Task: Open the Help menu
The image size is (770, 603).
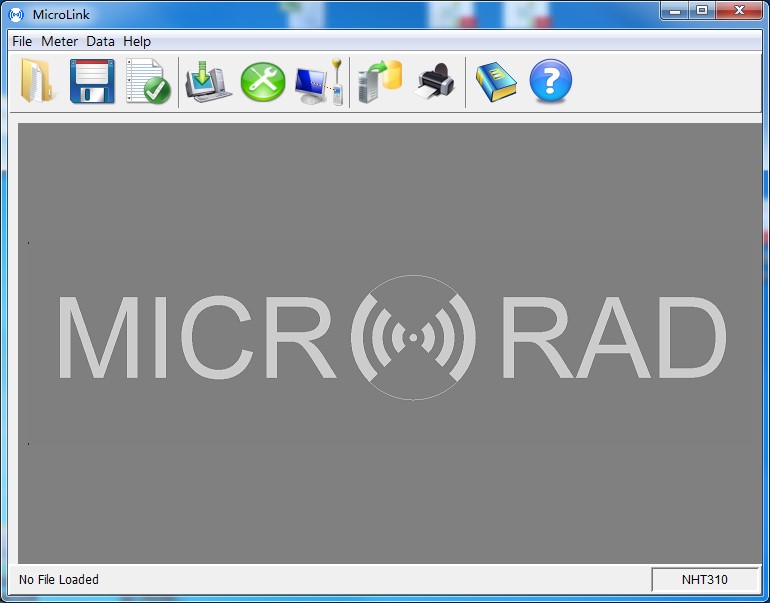Action: [x=137, y=41]
